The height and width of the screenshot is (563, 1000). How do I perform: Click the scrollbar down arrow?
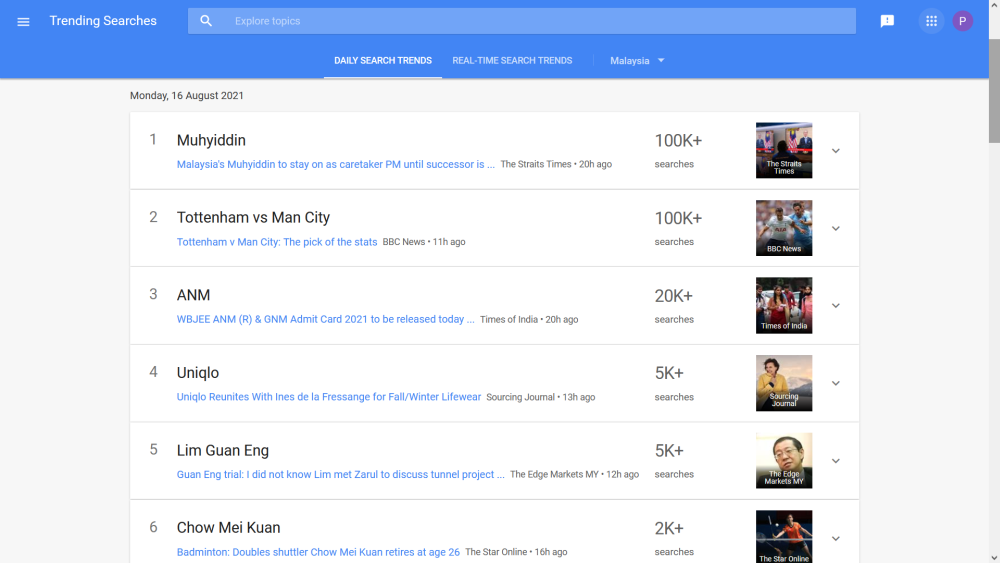tap(994, 558)
